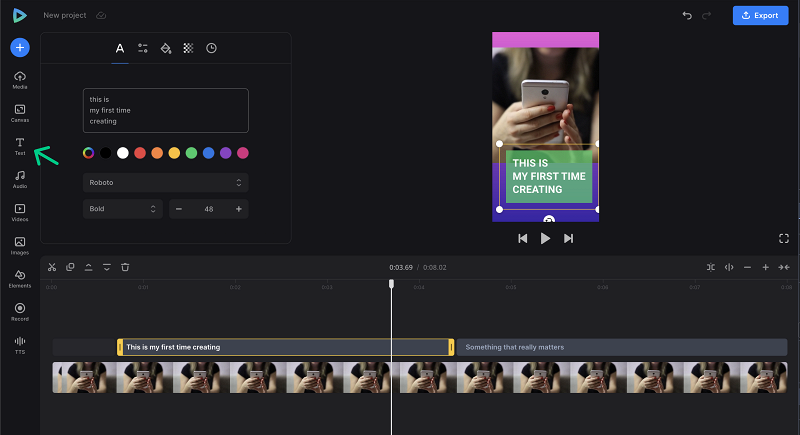Open the Roboto font dropdown
Image resolution: width=800 pixels, height=435 pixels.
(166, 183)
